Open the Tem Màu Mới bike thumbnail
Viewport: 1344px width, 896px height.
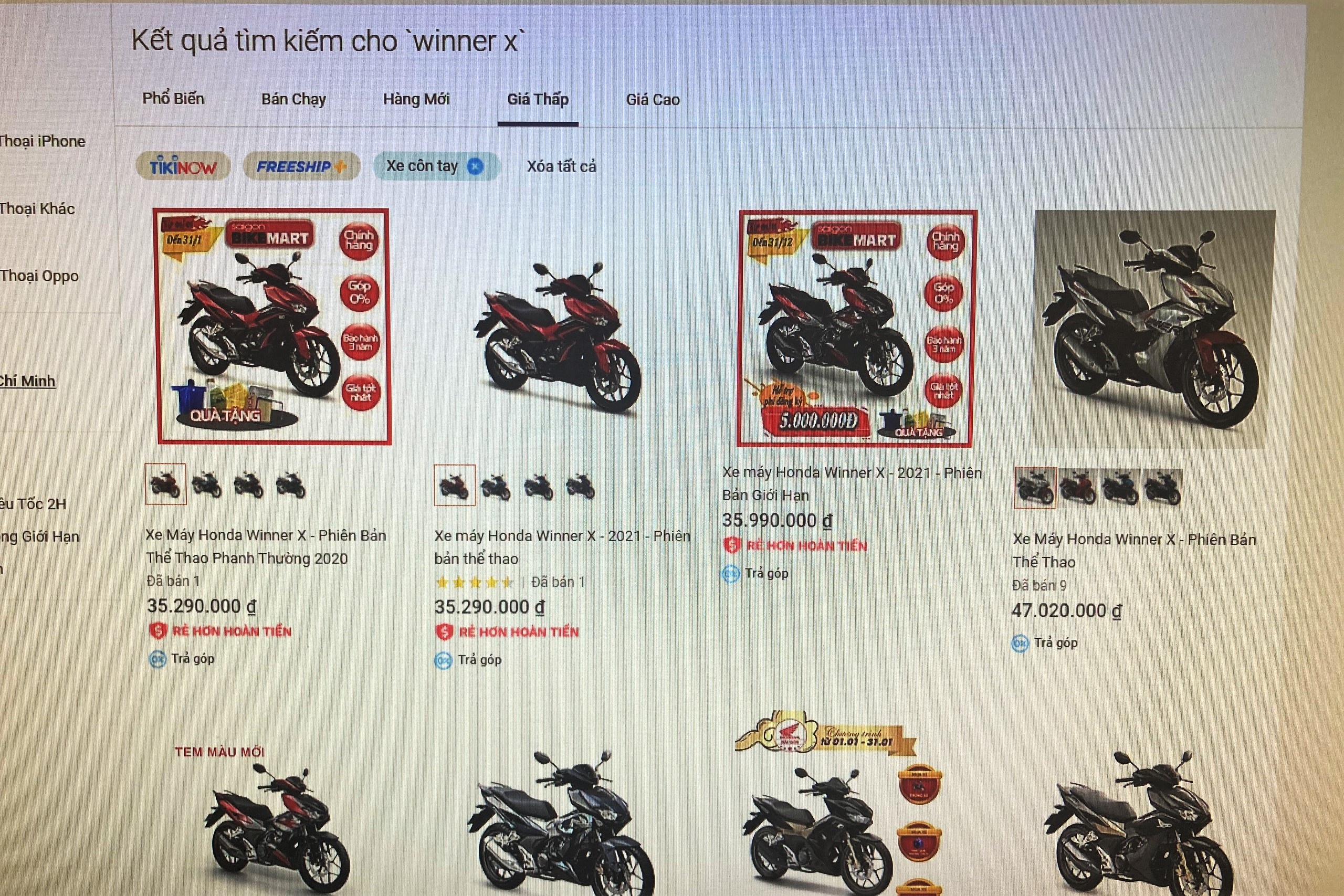click(x=274, y=817)
